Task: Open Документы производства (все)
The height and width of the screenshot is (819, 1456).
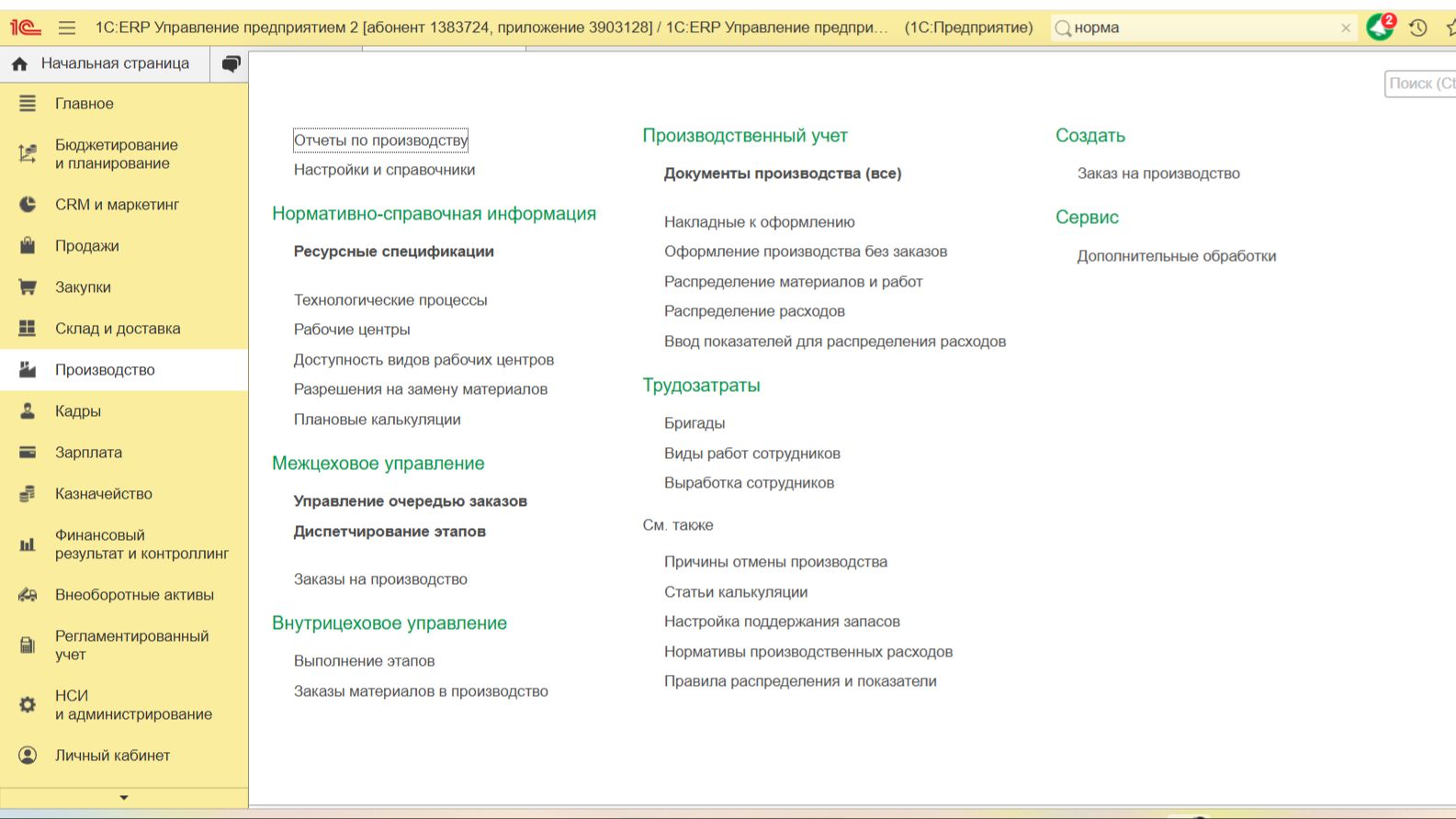Action: (783, 174)
